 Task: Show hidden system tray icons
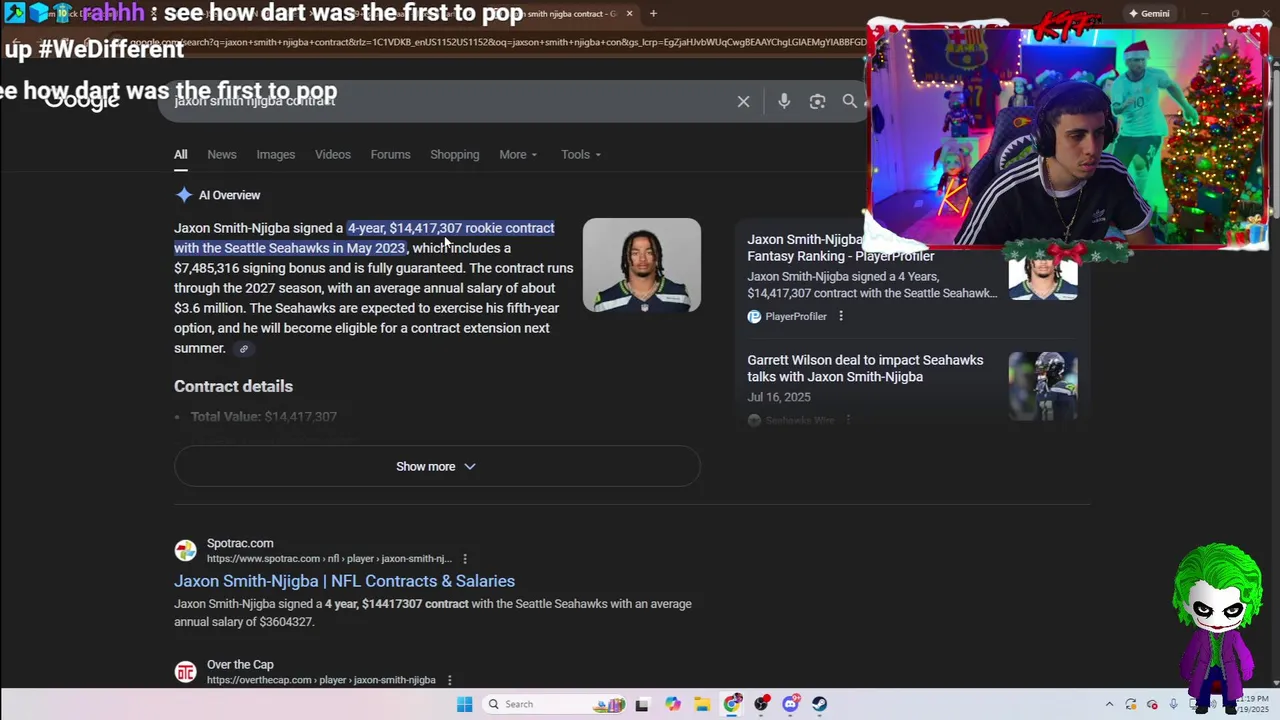pos(1109,704)
